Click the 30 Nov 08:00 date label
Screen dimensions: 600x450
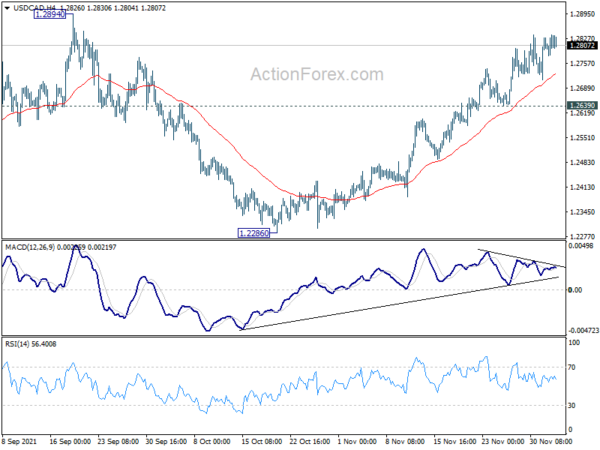click(551, 442)
